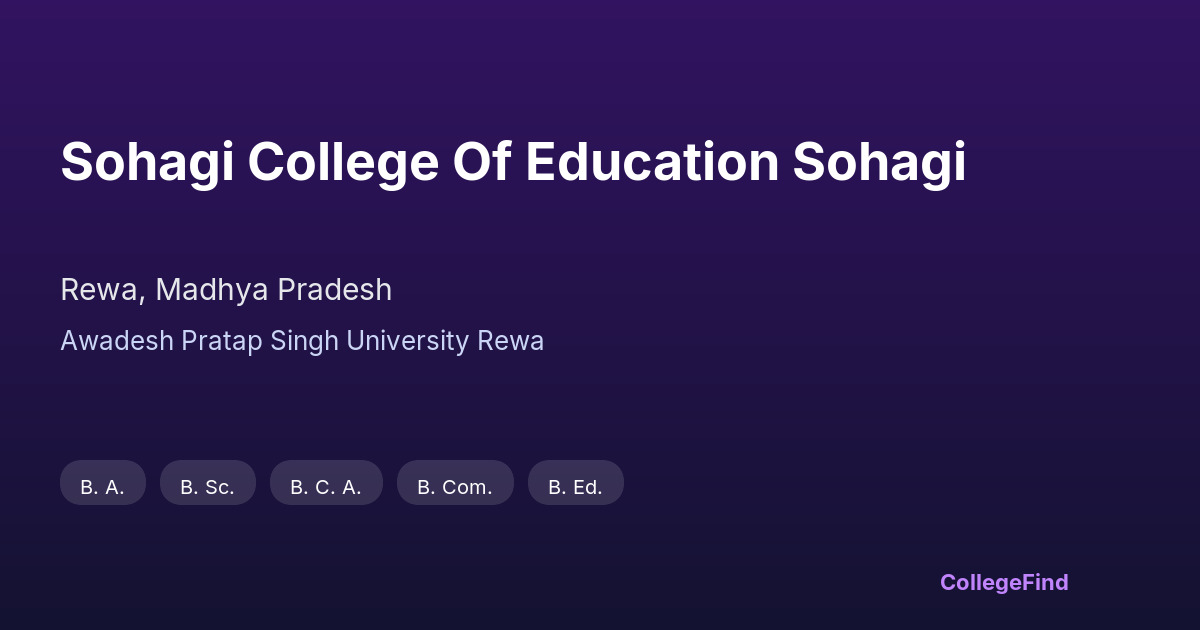This screenshot has height=630, width=1200.
Task: Open the B. Ed. course tag
Action: click(x=576, y=483)
